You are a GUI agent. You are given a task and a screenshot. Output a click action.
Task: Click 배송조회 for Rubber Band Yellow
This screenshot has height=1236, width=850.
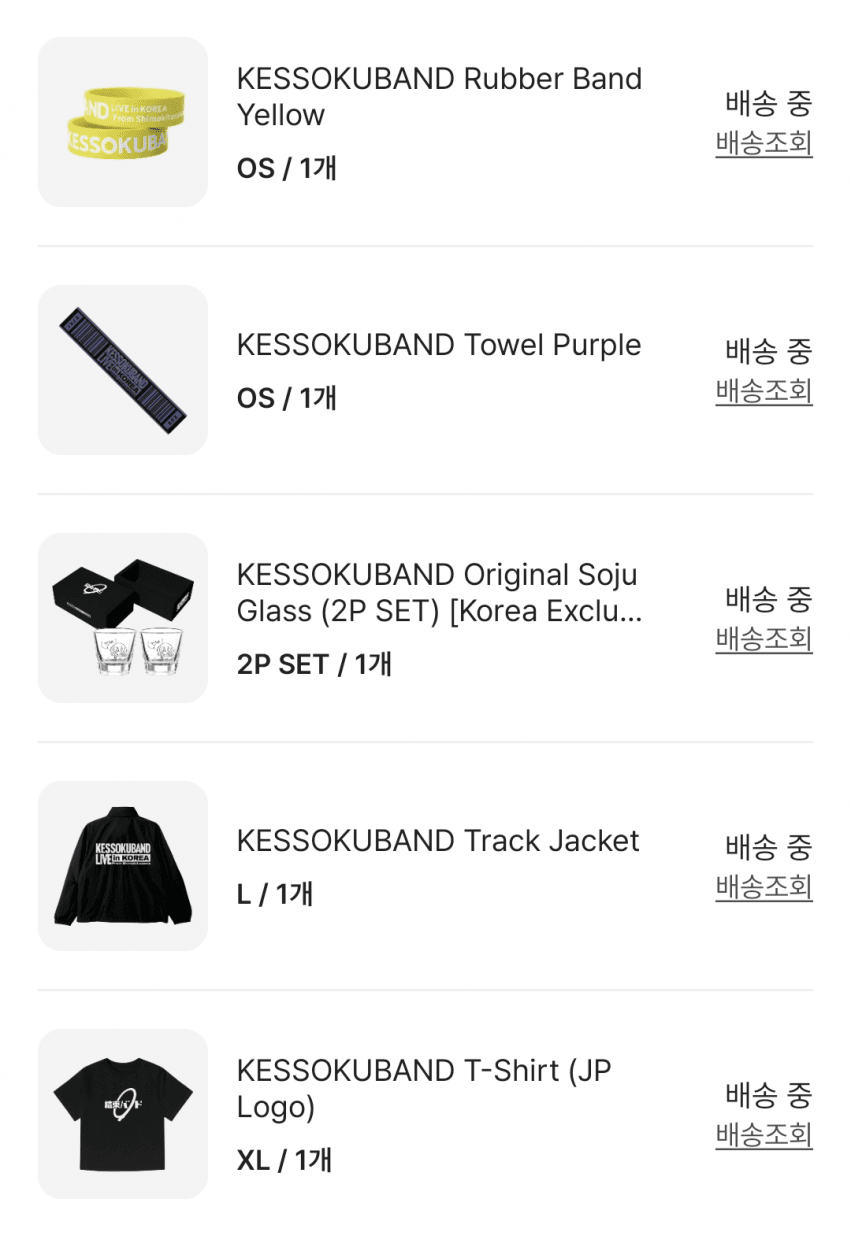764,143
